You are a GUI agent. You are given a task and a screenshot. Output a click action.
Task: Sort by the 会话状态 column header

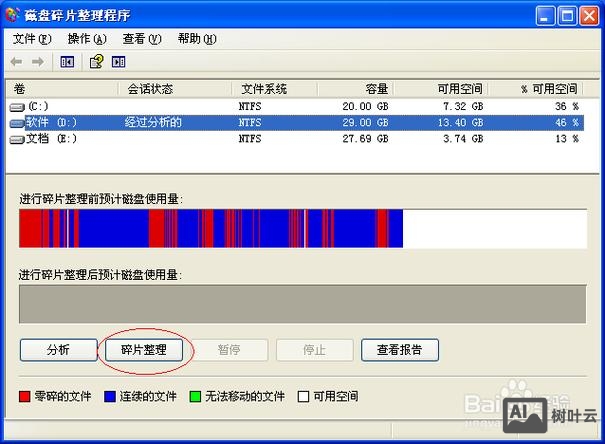point(174,89)
